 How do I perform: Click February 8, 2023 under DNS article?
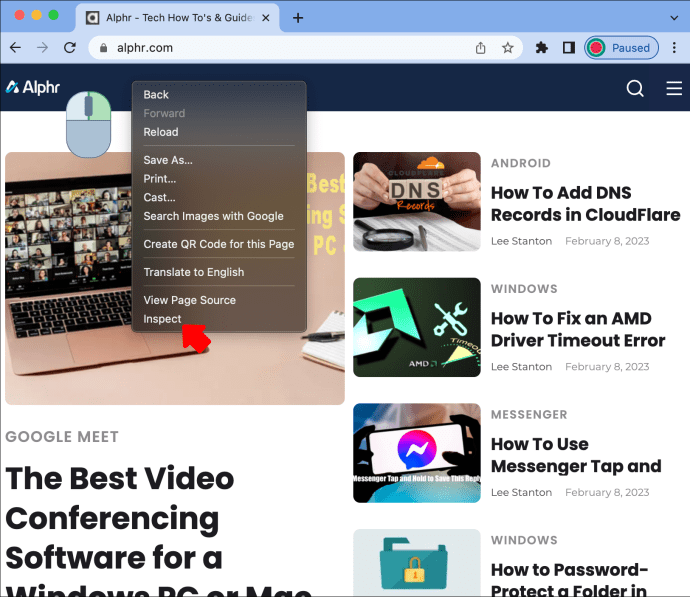tap(607, 241)
